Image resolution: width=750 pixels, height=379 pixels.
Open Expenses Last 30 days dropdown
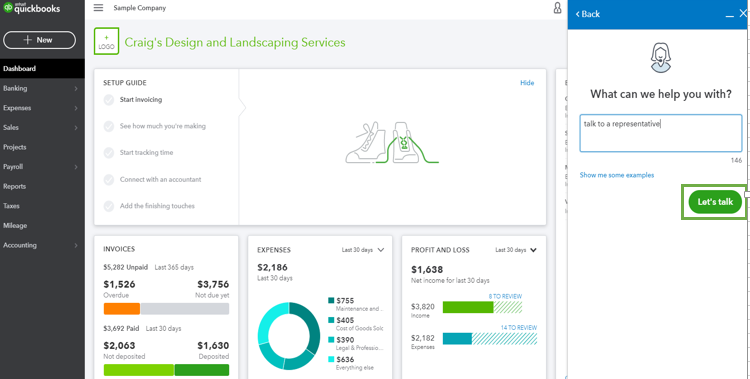(x=363, y=250)
